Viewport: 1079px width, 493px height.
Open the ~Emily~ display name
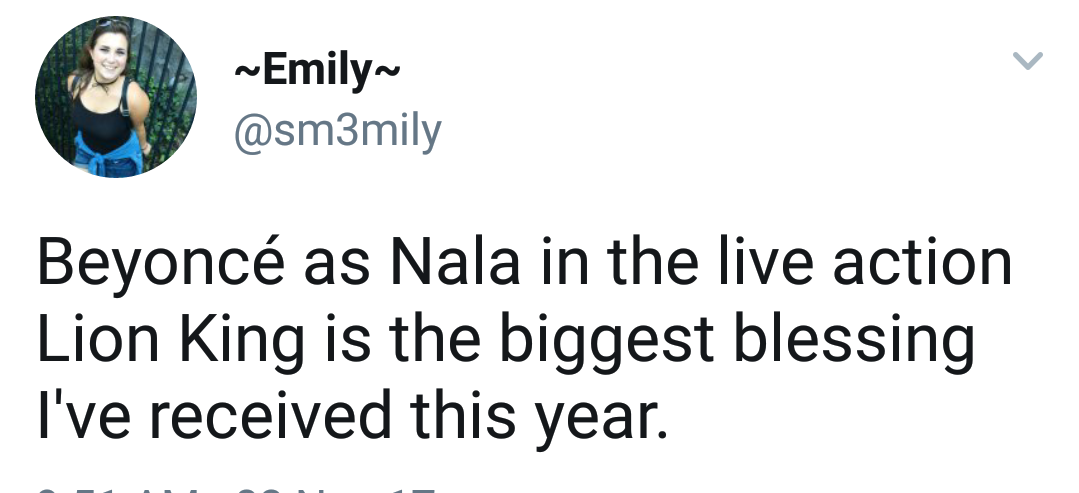tap(317, 70)
